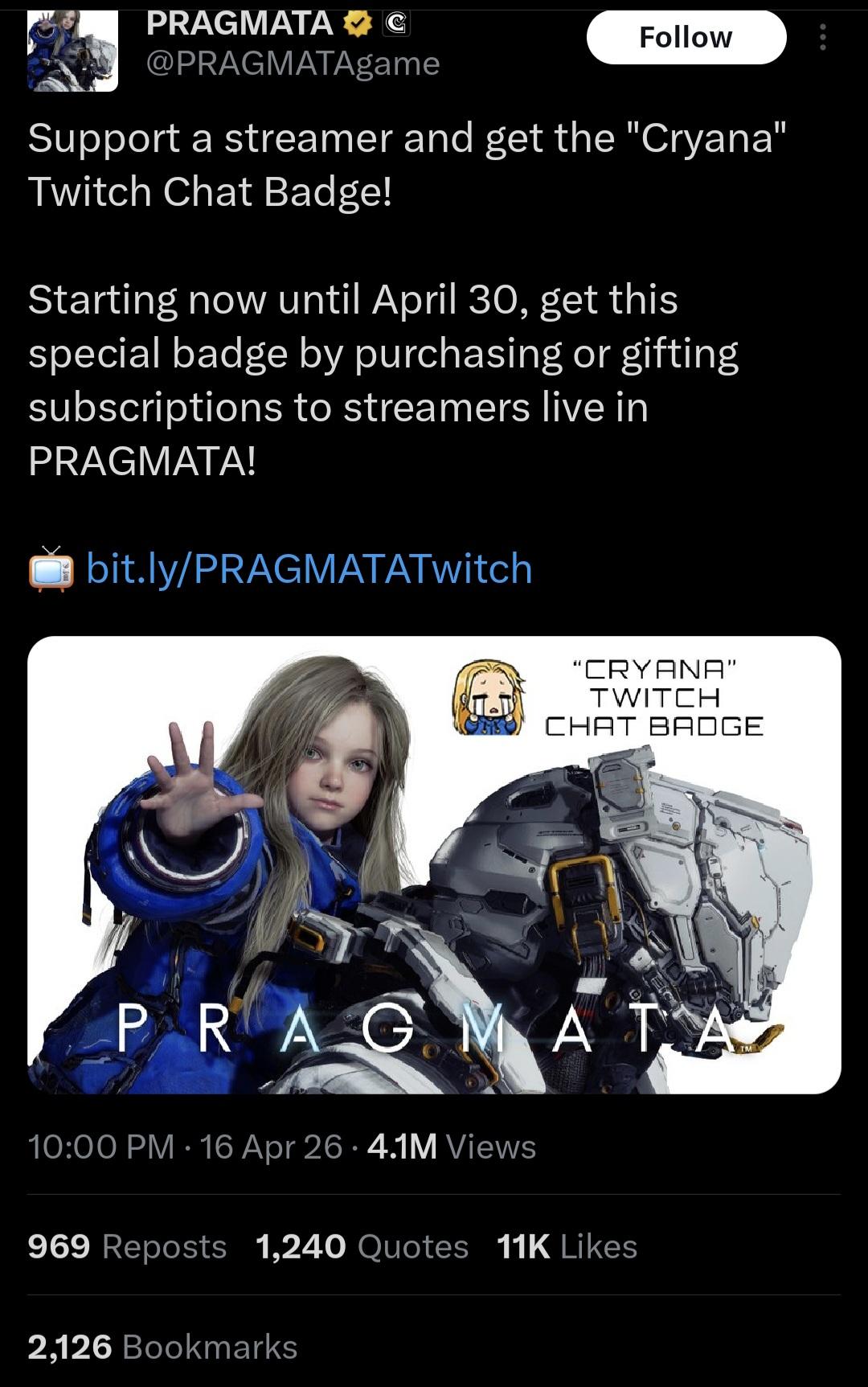Viewport: 868px width, 1387px height.
Task: Open the 969 Reposts list
Action: 128,1246
